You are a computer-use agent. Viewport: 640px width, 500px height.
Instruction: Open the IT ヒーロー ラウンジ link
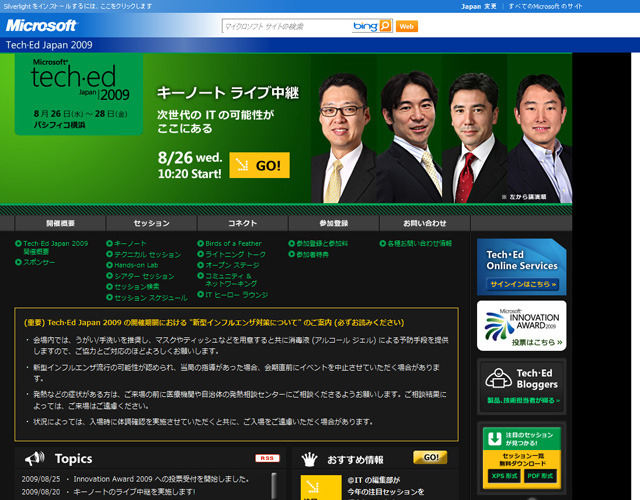click(x=237, y=294)
